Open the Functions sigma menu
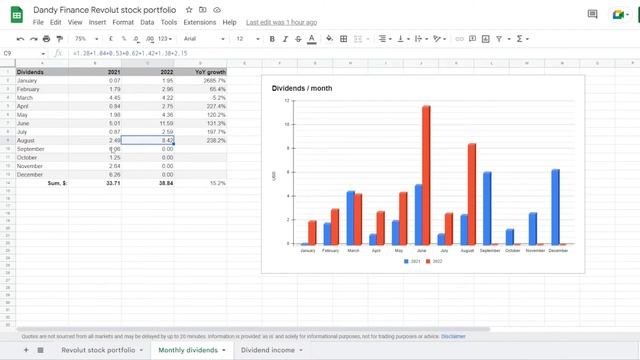The height and width of the screenshot is (360, 640). [x=522, y=39]
